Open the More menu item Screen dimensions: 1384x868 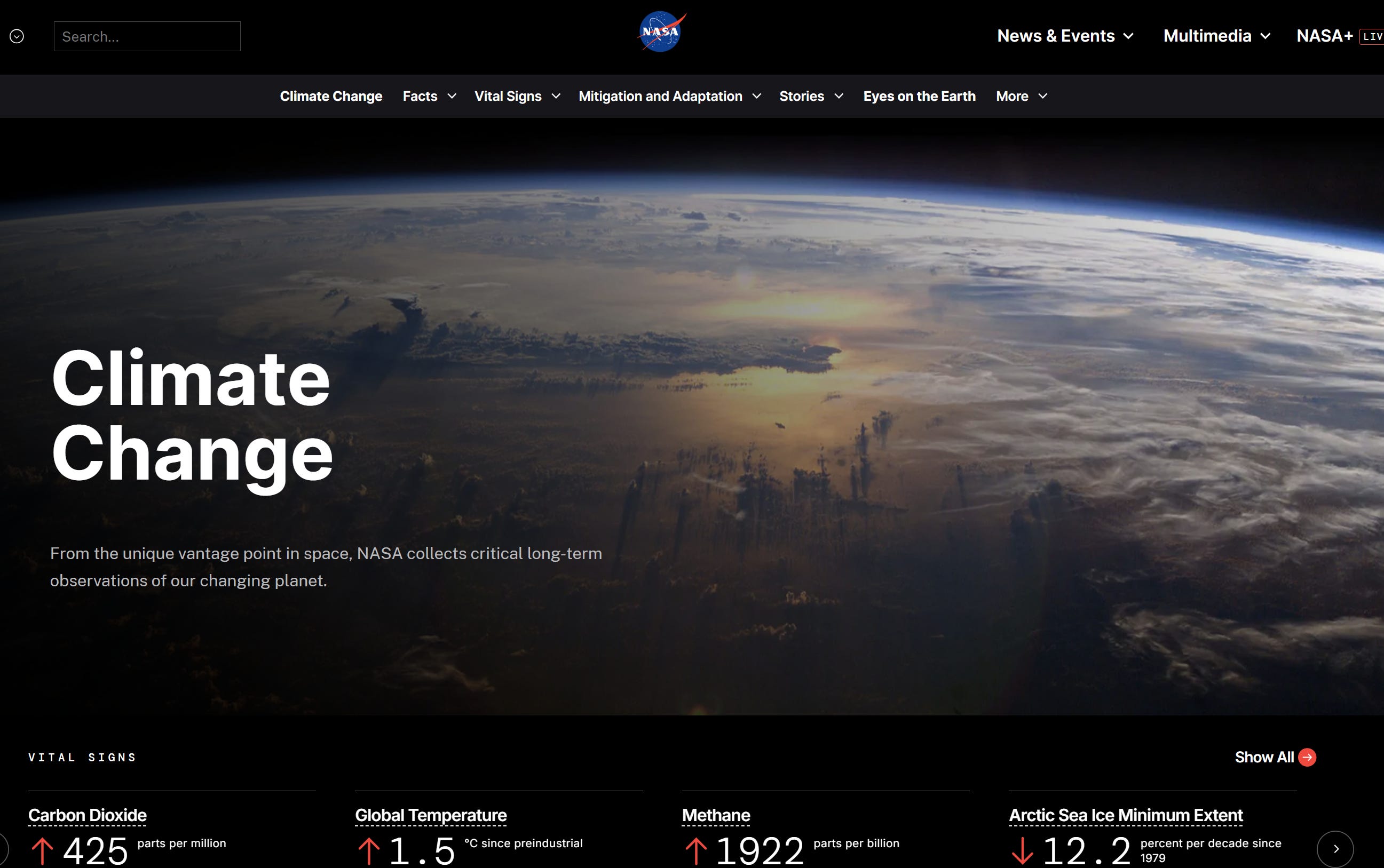1012,96
